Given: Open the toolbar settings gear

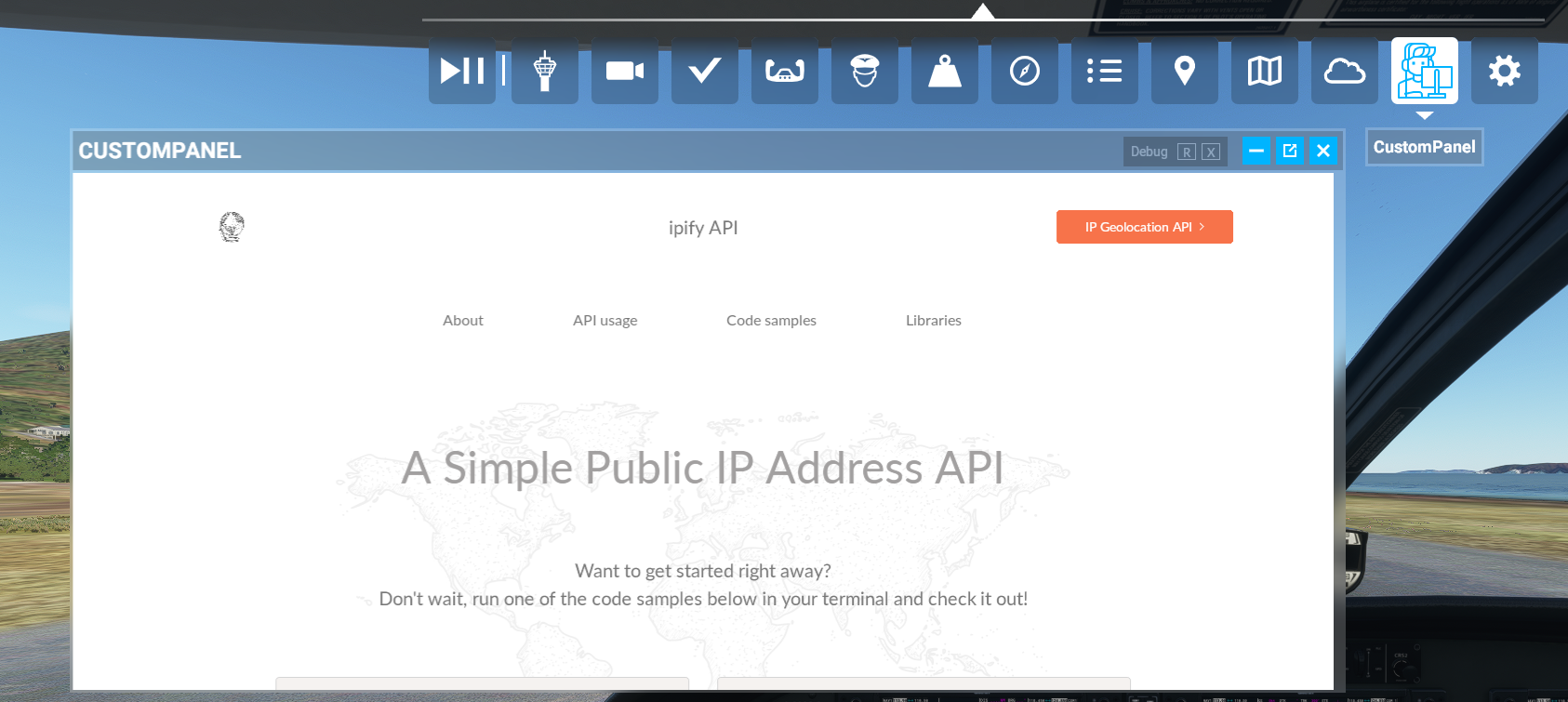Looking at the screenshot, I should click(x=1505, y=71).
